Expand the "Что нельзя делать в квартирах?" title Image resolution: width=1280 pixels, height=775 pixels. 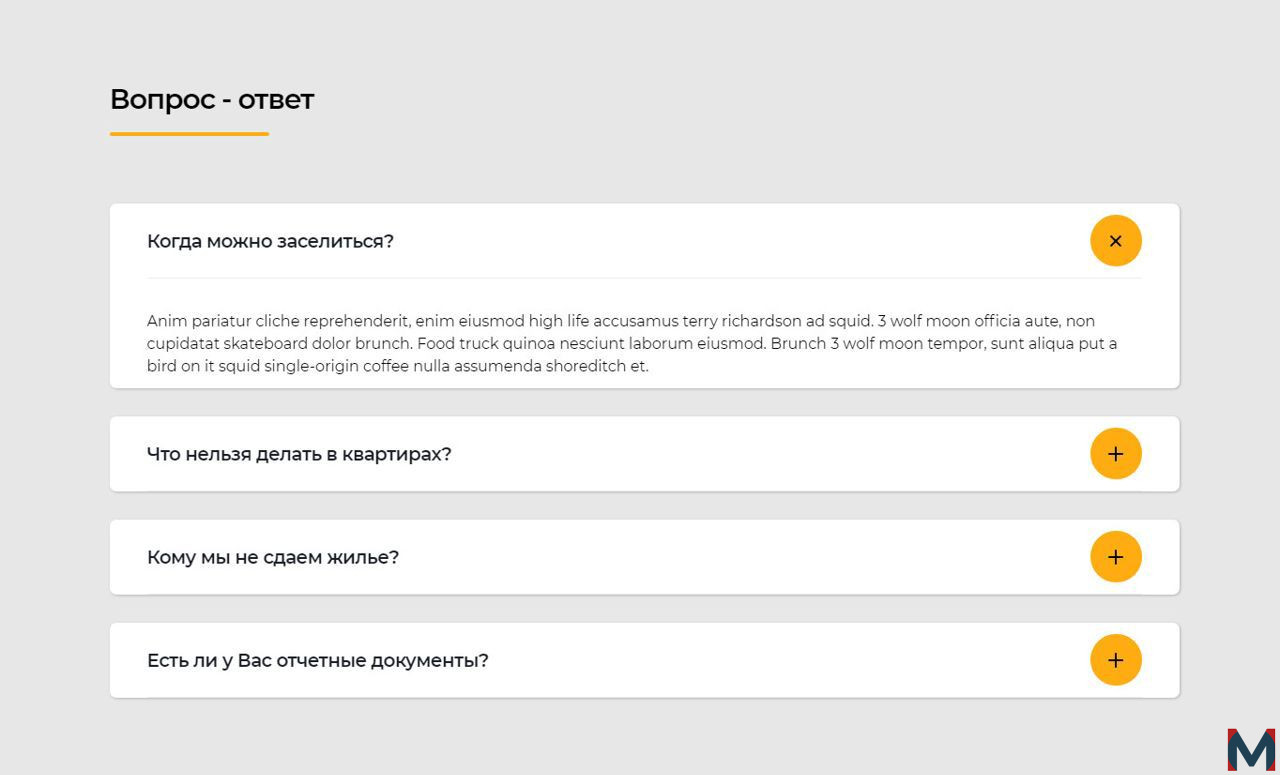tap(299, 454)
